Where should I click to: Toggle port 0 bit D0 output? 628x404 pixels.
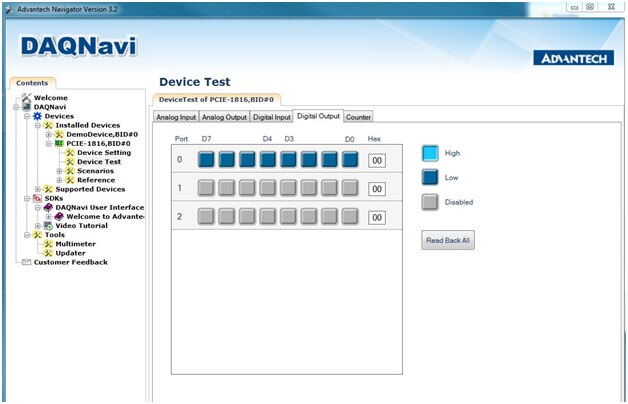350,159
